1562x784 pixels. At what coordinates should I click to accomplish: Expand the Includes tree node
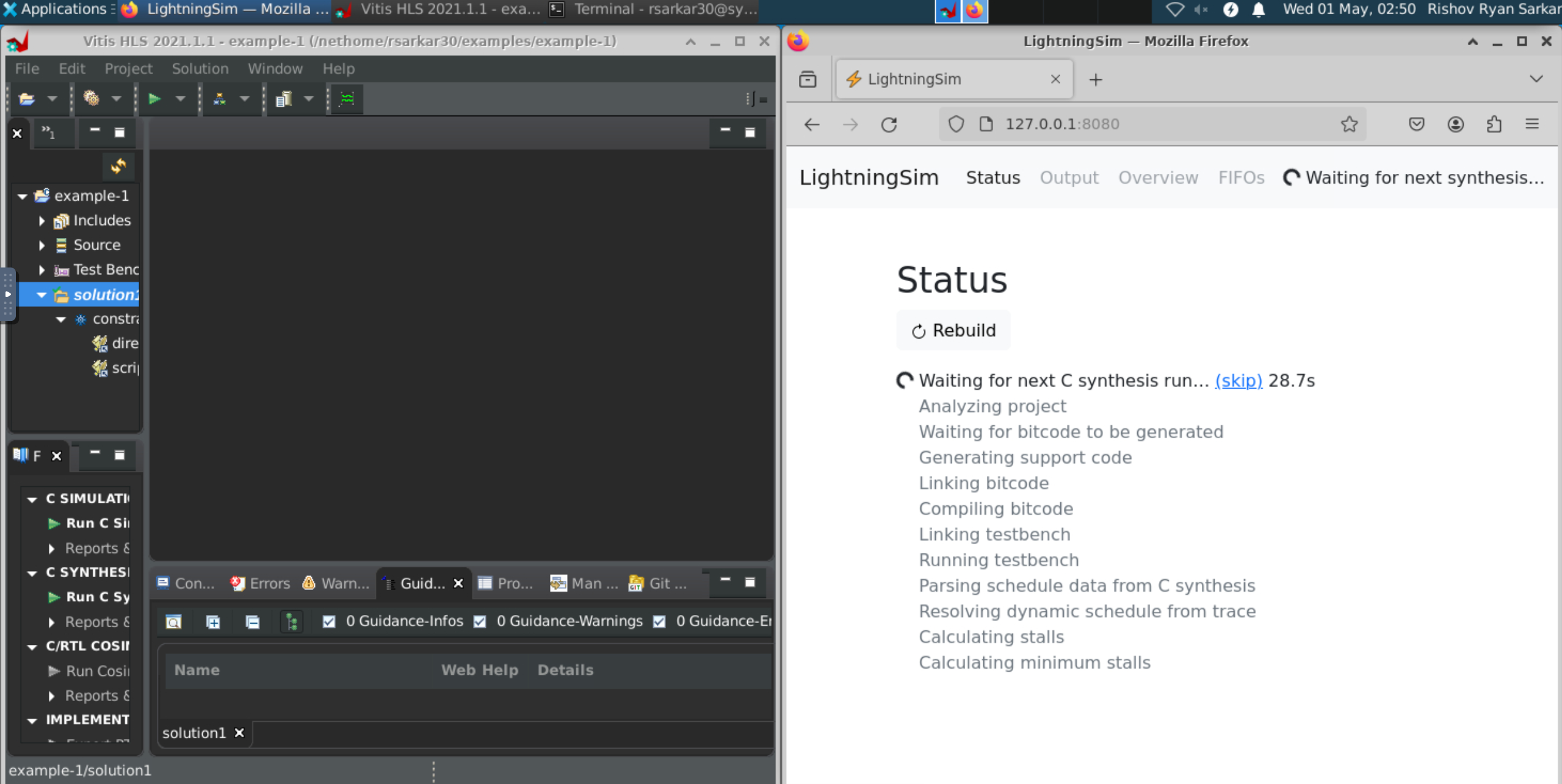(x=42, y=221)
